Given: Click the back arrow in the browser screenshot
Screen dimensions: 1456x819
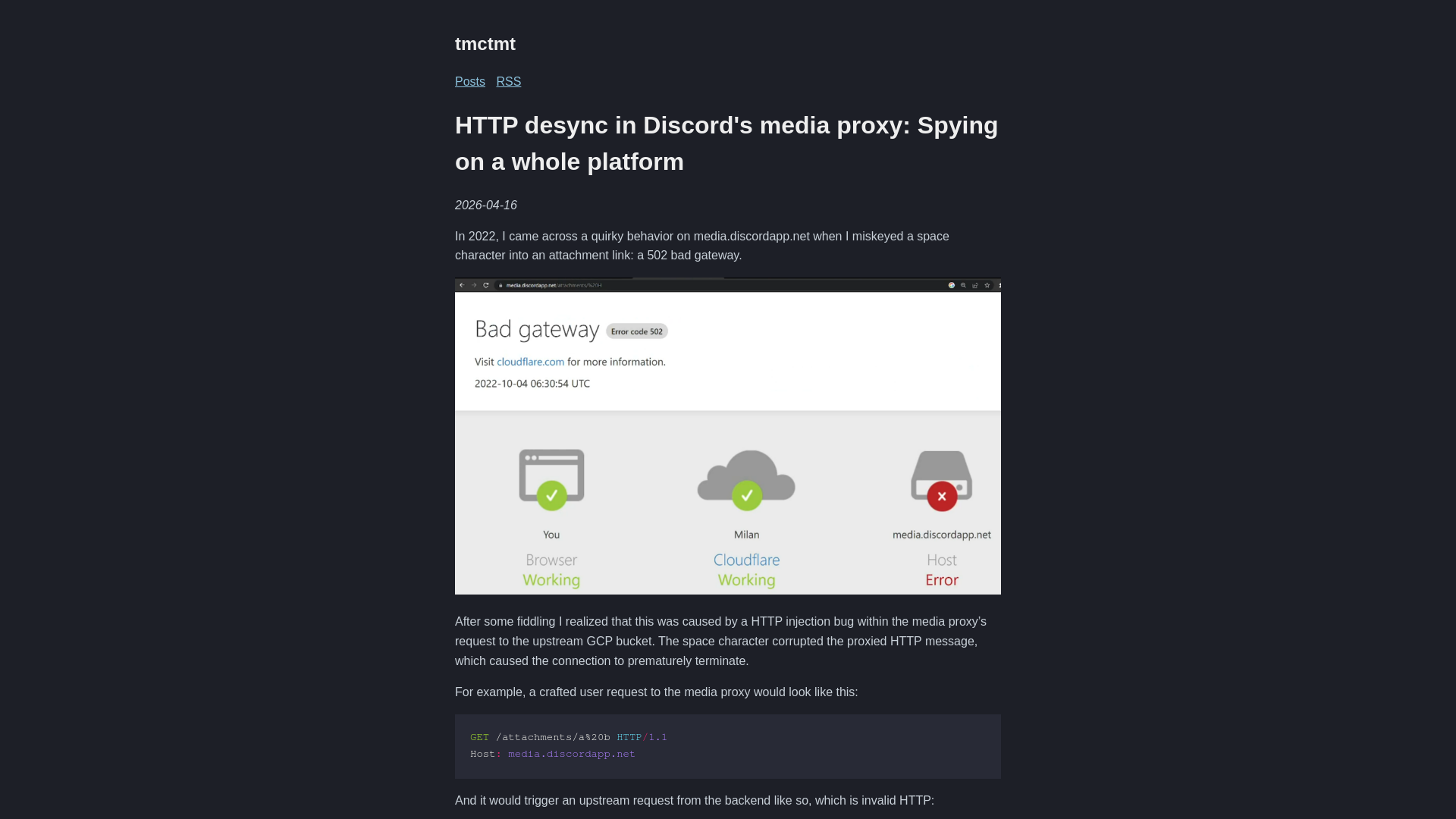Looking at the screenshot, I should click(463, 285).
